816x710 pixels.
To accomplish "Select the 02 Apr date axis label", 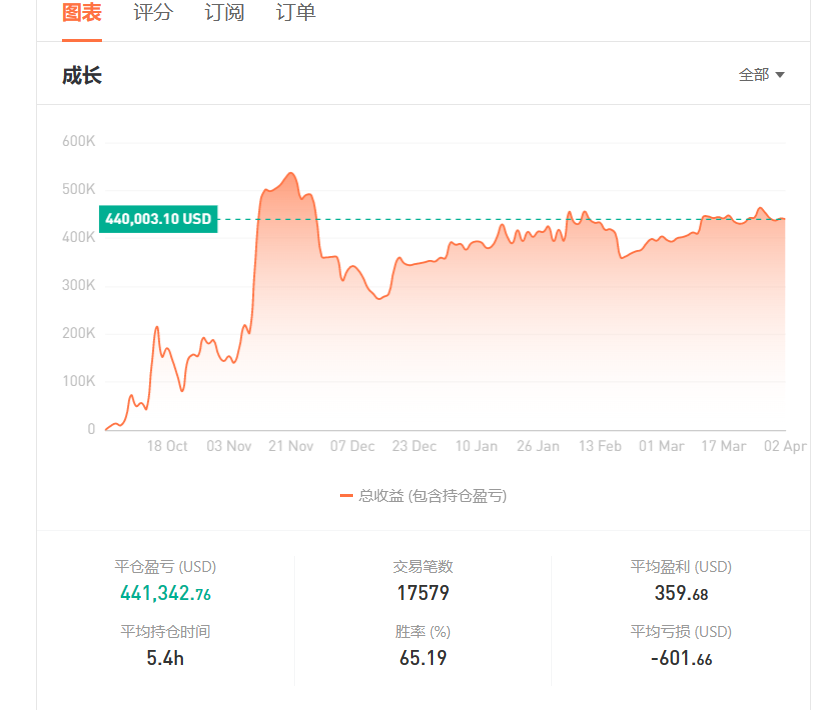I will coord(785,446).
